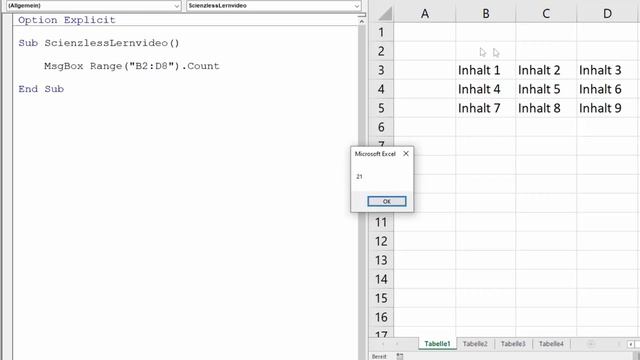Open the (Allgemein) object dropdown

pyautogui.click(x=93, y=6)
